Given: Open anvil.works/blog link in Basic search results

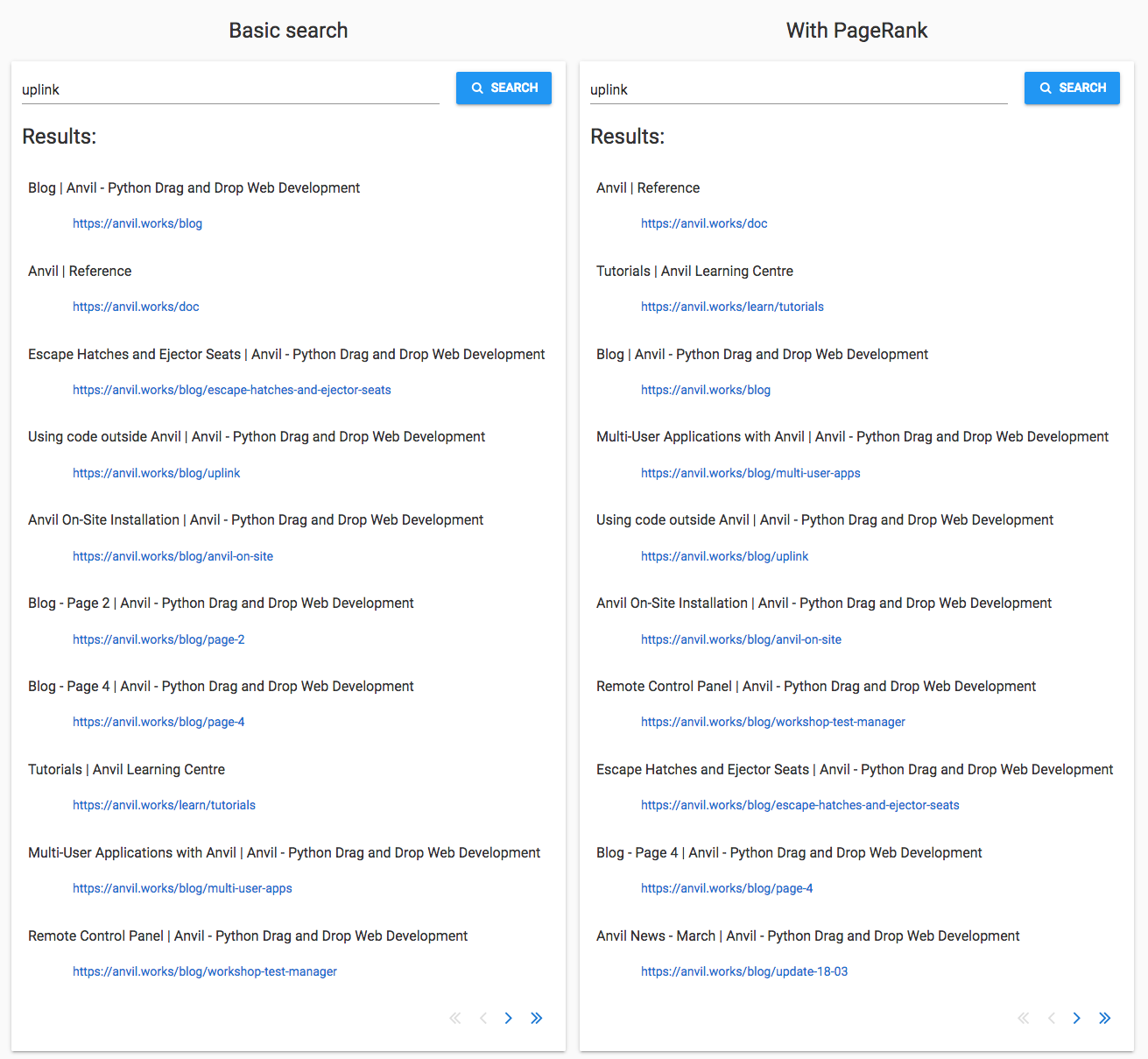Looking at the screenshot, I should point(137,223).
